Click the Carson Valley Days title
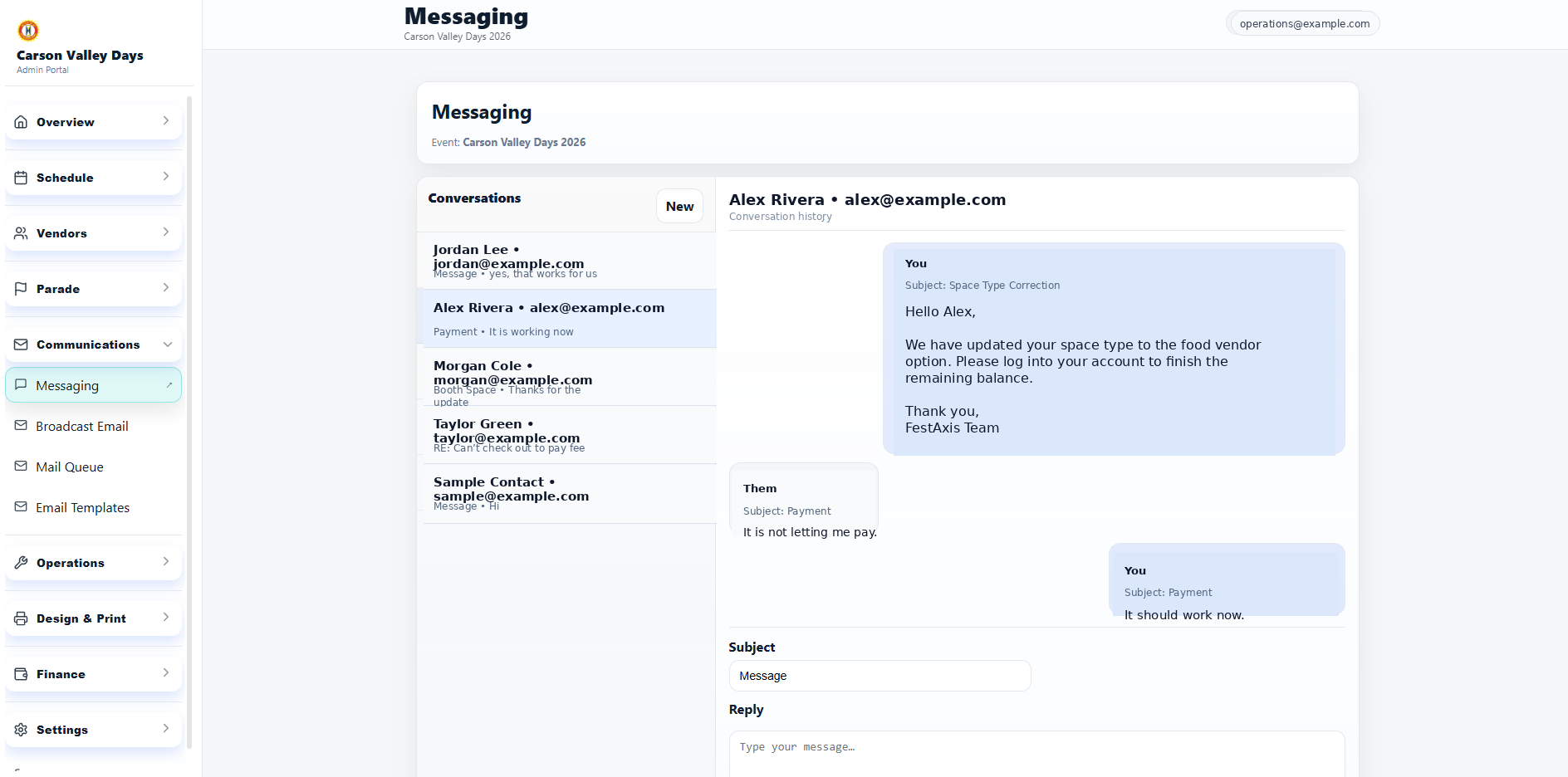The width and height of the screenshot is (1568, 777). [80, 56]
